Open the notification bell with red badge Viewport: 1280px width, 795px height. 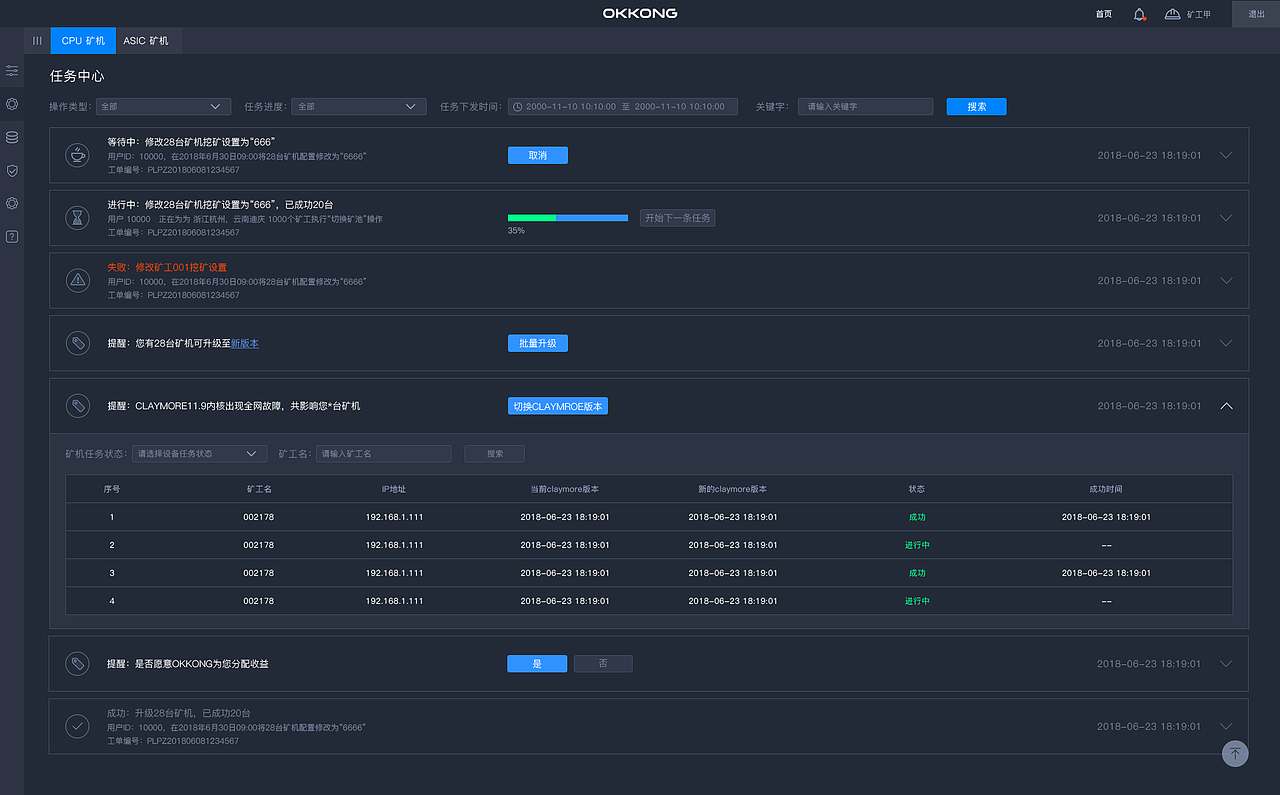(x=1139, y=13)
